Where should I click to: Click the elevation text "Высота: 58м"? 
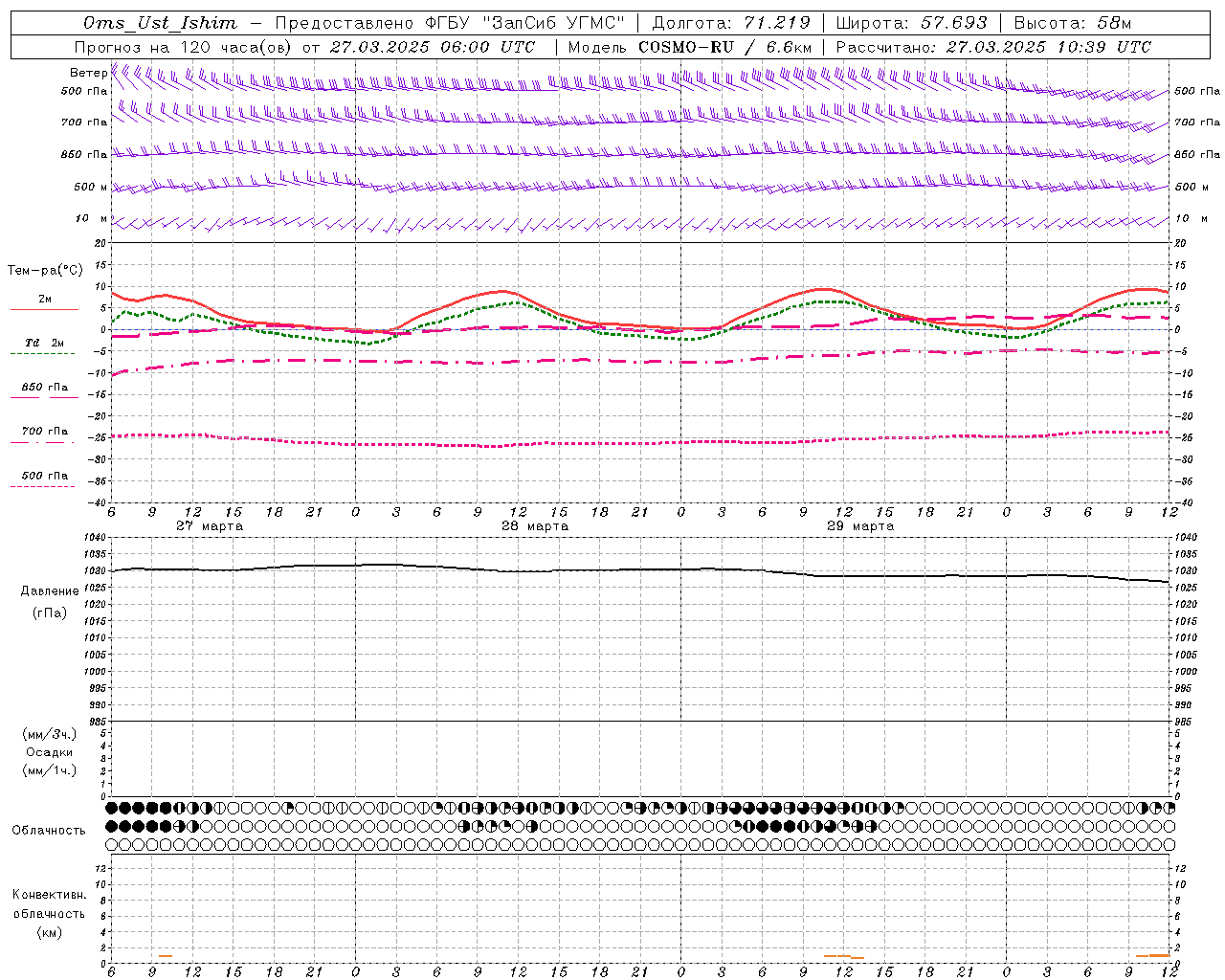1072,23
